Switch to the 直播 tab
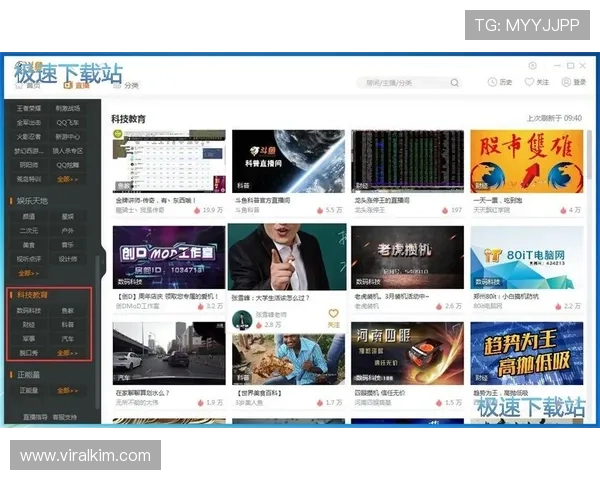600x480 pixels. [77, 85]
